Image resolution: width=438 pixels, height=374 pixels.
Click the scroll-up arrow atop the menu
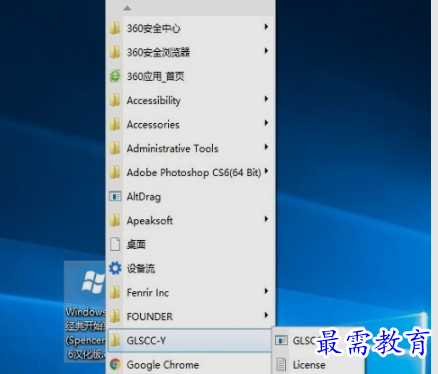pos(127,8)
